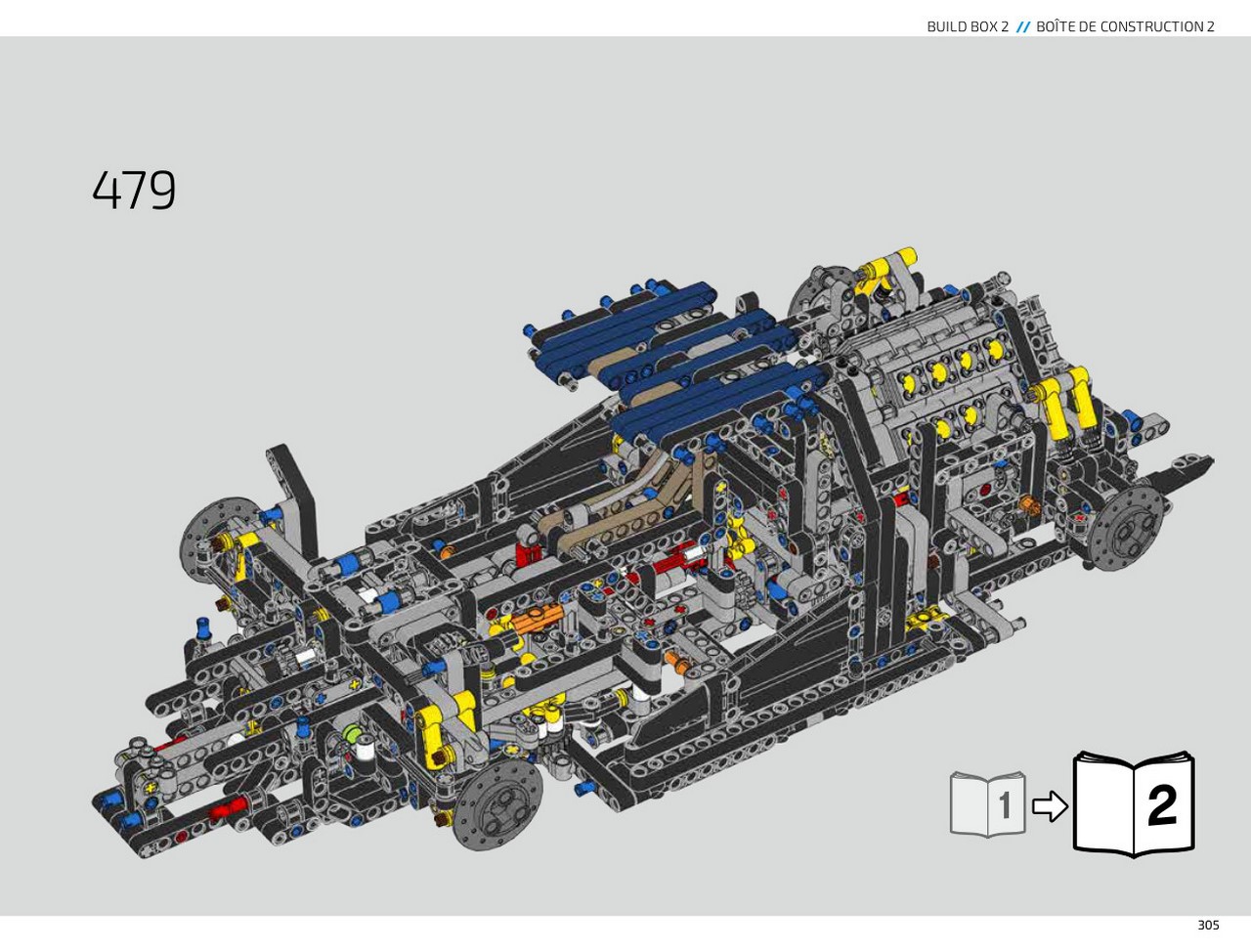The image size is (1251, 952).
Task: Click page number 305
Action: [1208, 925]
